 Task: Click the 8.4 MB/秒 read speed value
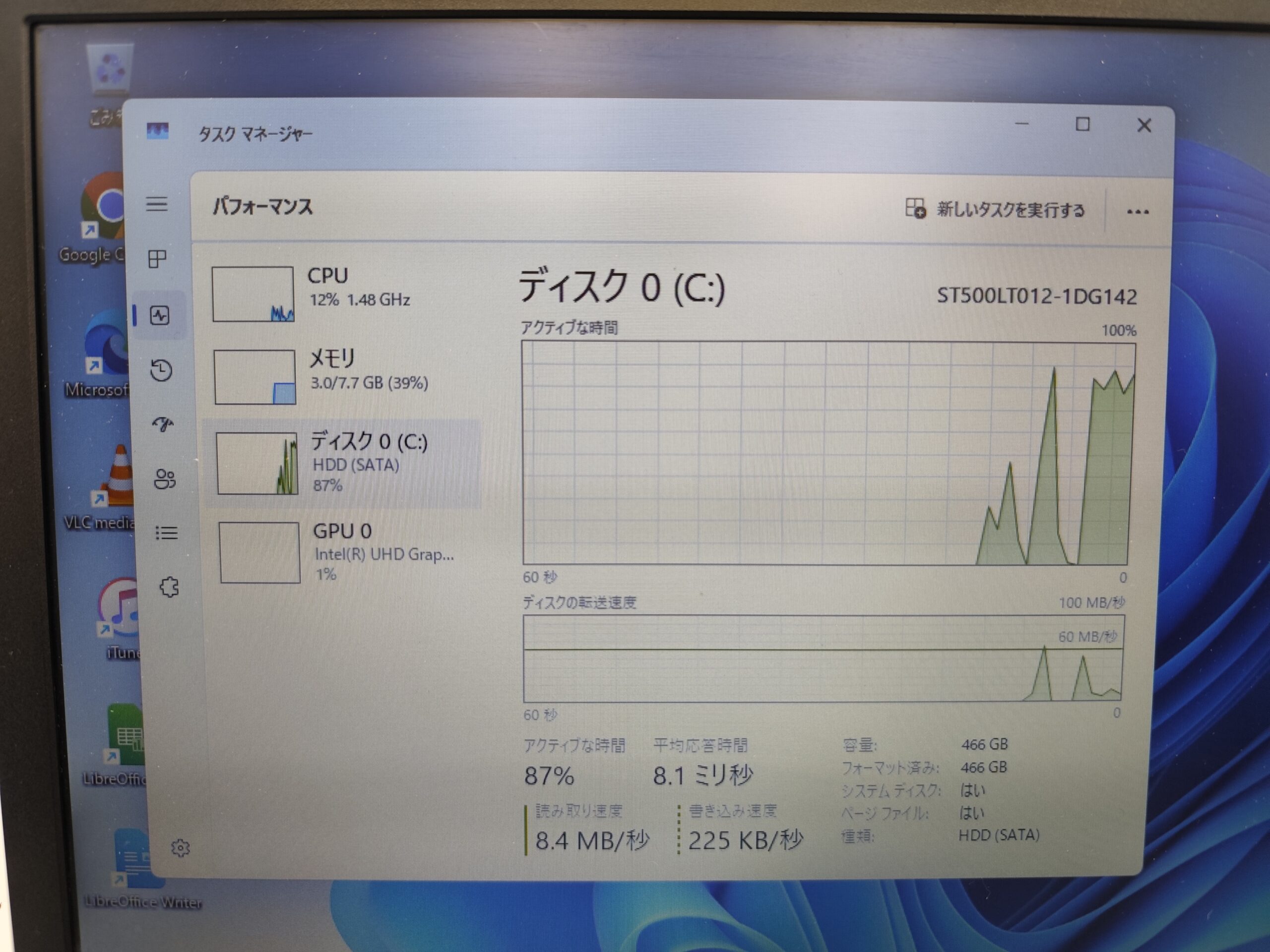tap(592, 840)
